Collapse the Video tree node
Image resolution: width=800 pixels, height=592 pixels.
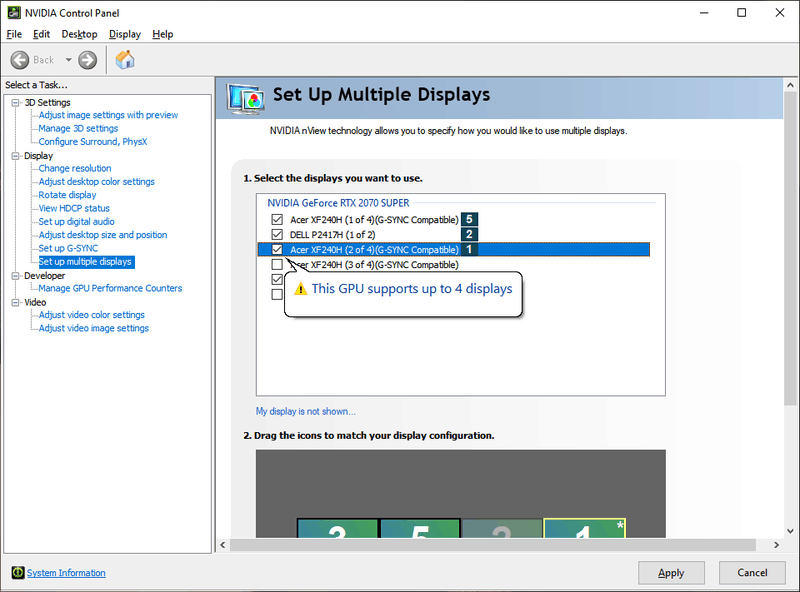tap(15, 302)
